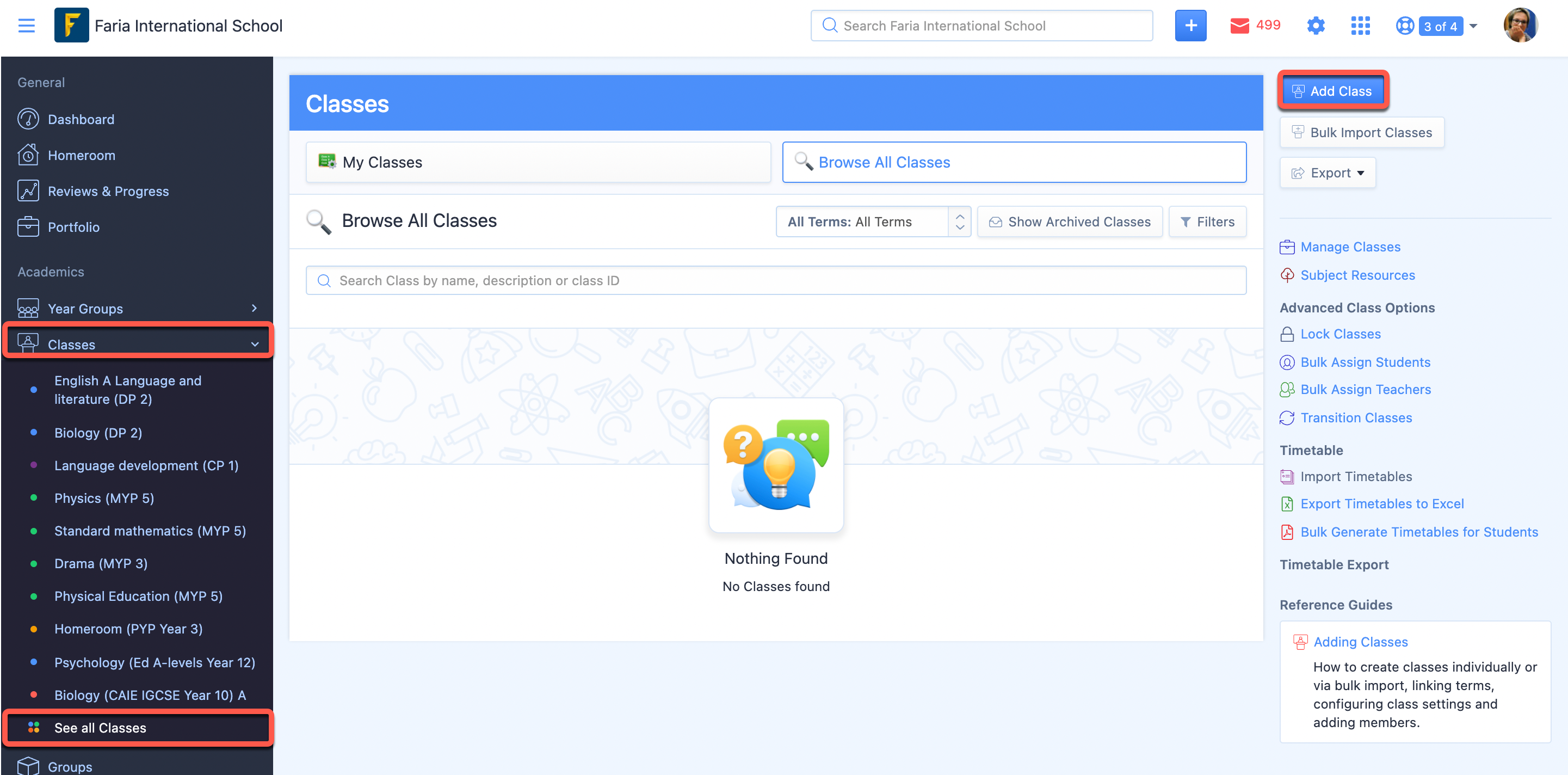Open Subject Resources link
This screenshot has height=775, width=1568.
coord(1357,275)
